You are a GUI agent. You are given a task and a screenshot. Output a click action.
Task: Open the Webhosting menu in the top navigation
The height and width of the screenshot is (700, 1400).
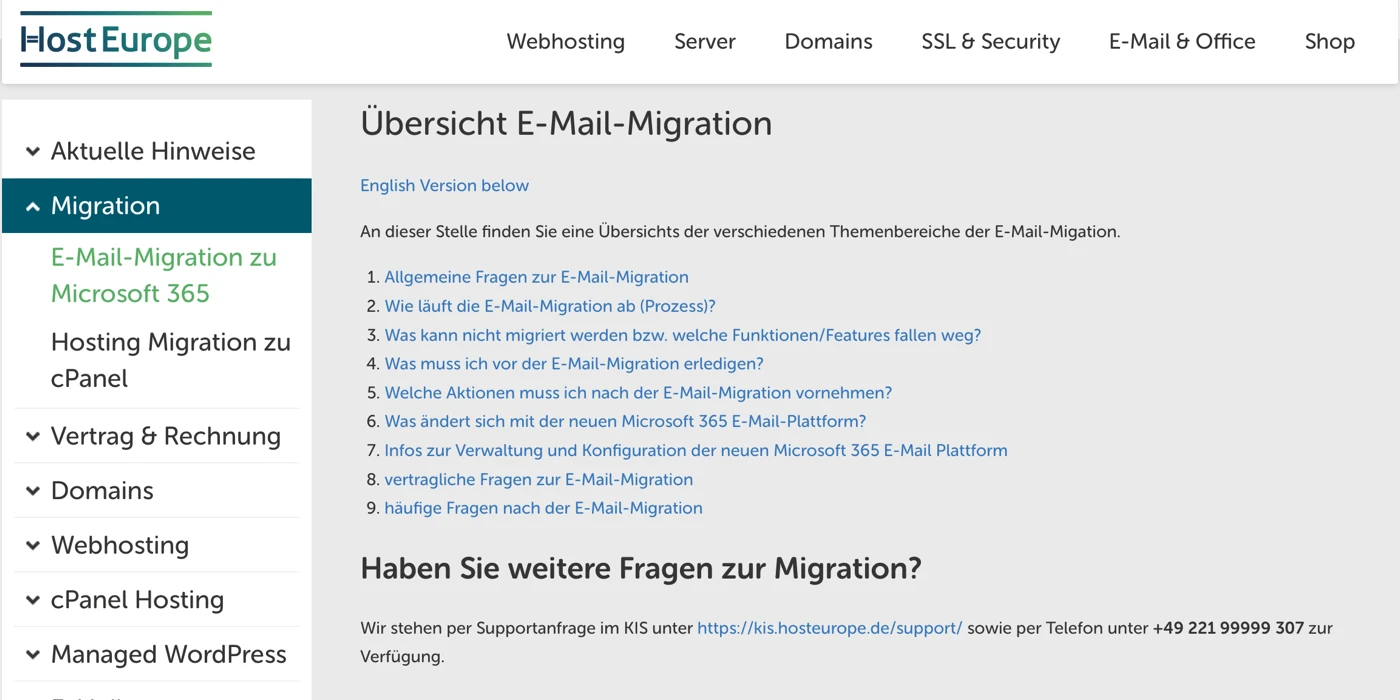click(x=565, y=41)
